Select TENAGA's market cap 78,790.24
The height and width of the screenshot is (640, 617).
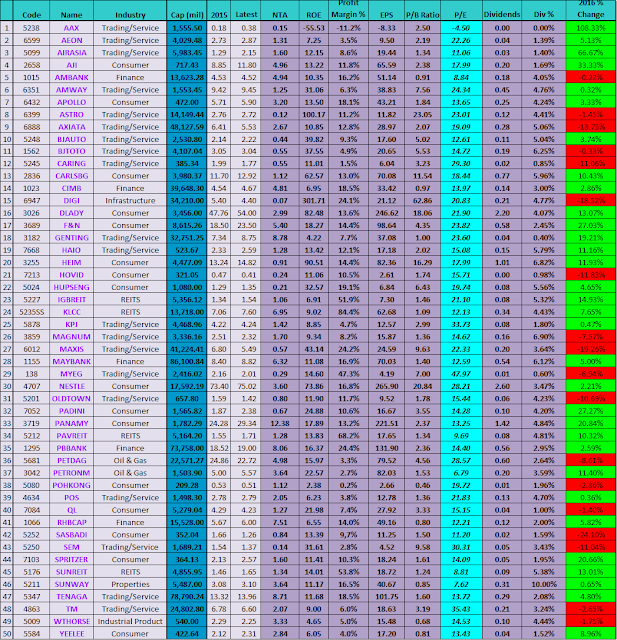pos(186,597)
